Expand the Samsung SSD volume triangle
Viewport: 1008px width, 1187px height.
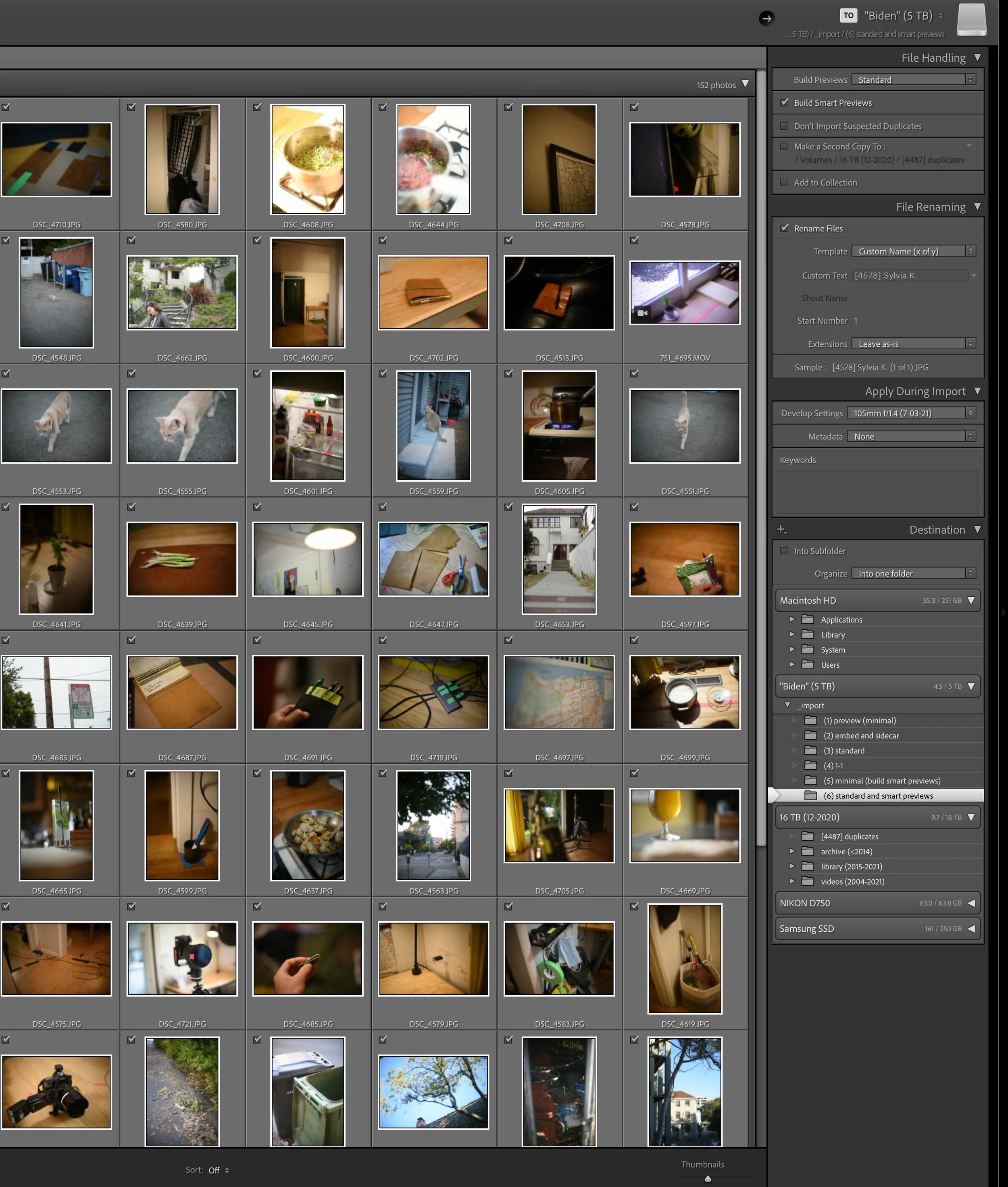pos(971,929)
